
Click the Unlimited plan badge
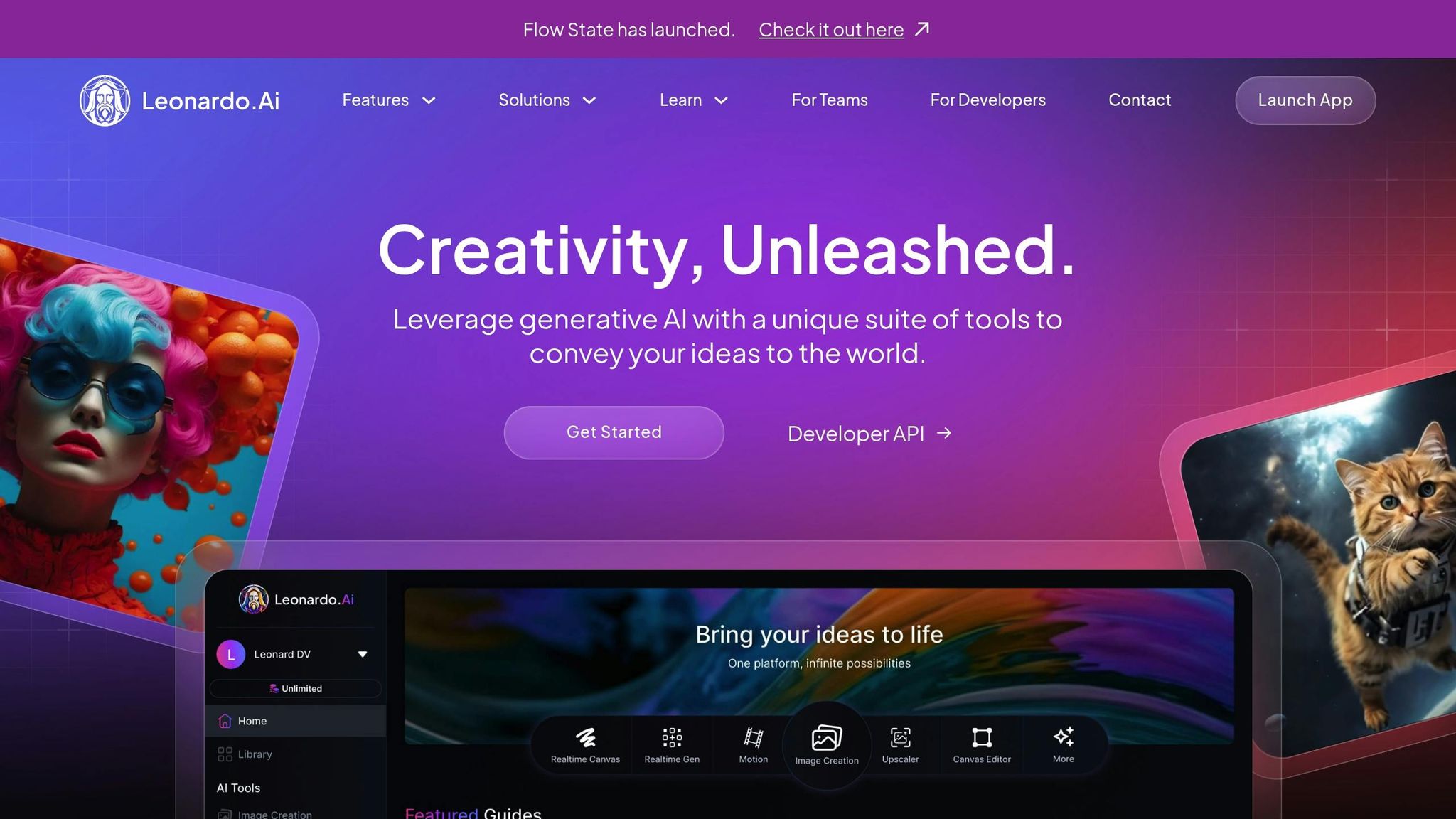coord(296,688)
